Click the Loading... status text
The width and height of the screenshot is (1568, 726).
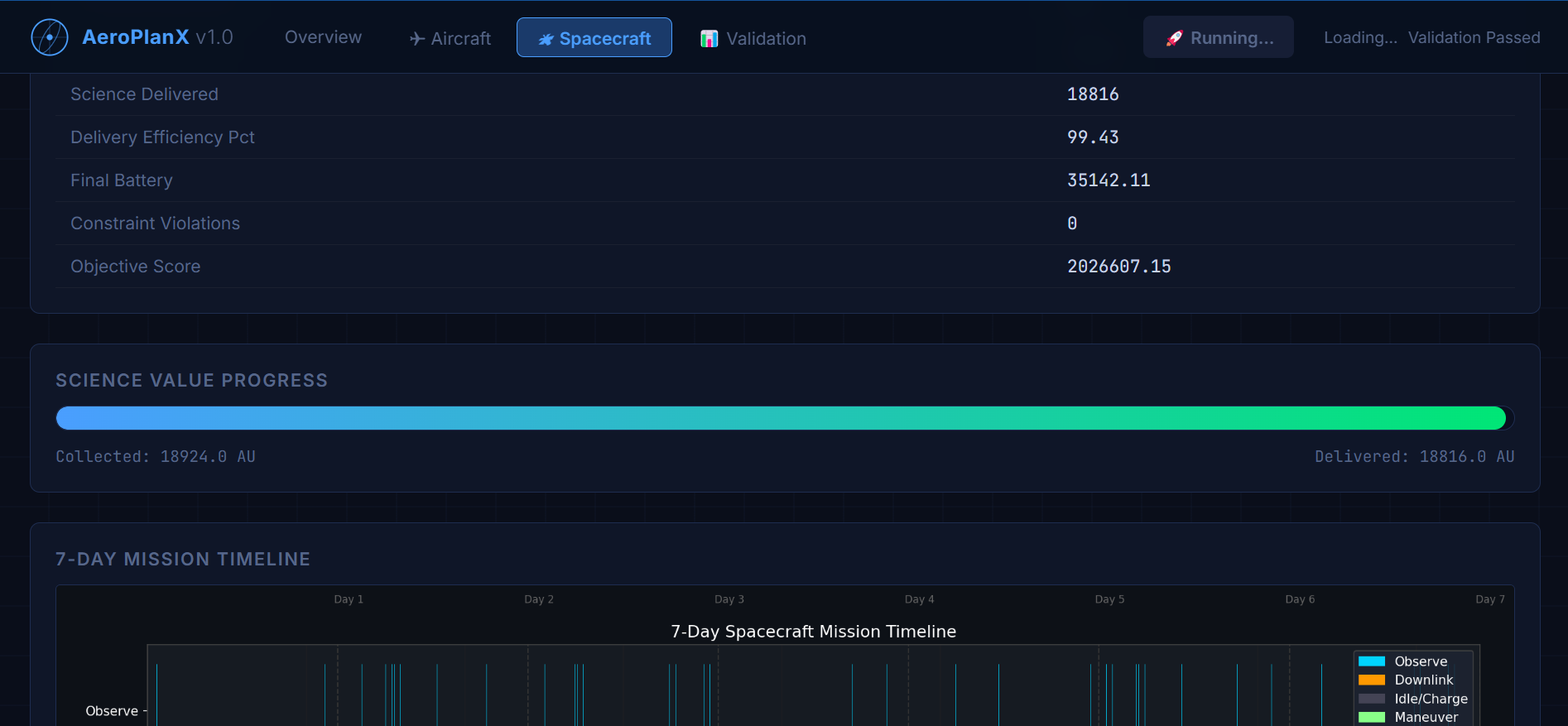point(1360,37)
